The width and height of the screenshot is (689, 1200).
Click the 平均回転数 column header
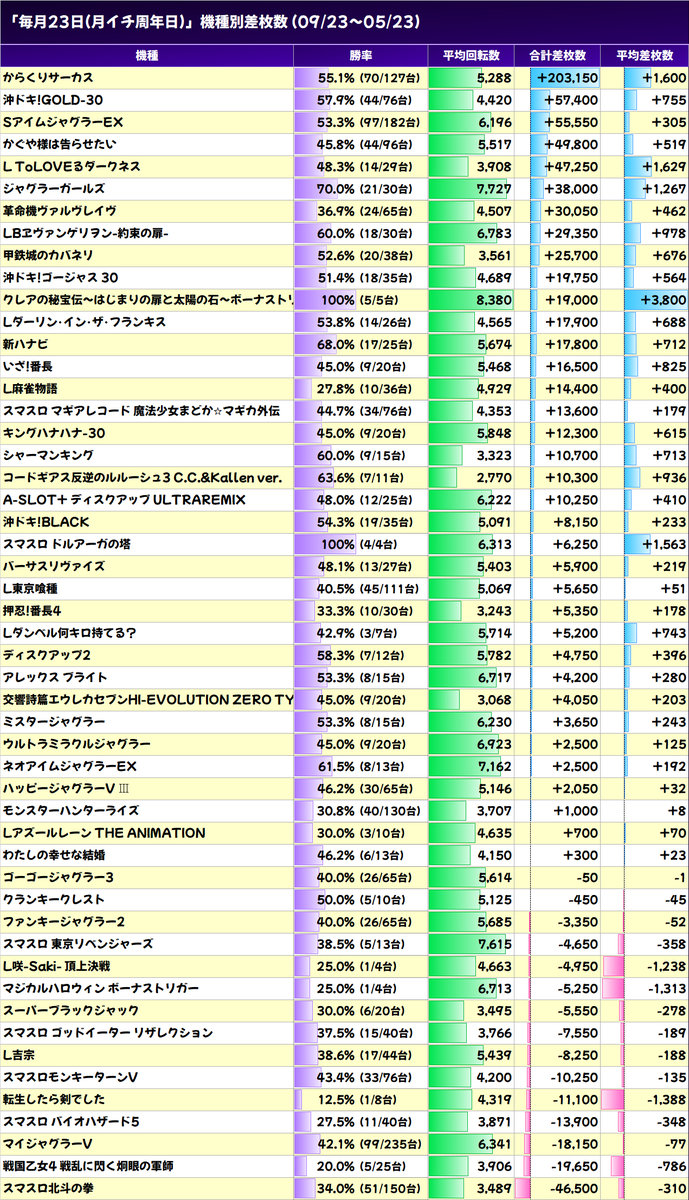pos(471,56)
